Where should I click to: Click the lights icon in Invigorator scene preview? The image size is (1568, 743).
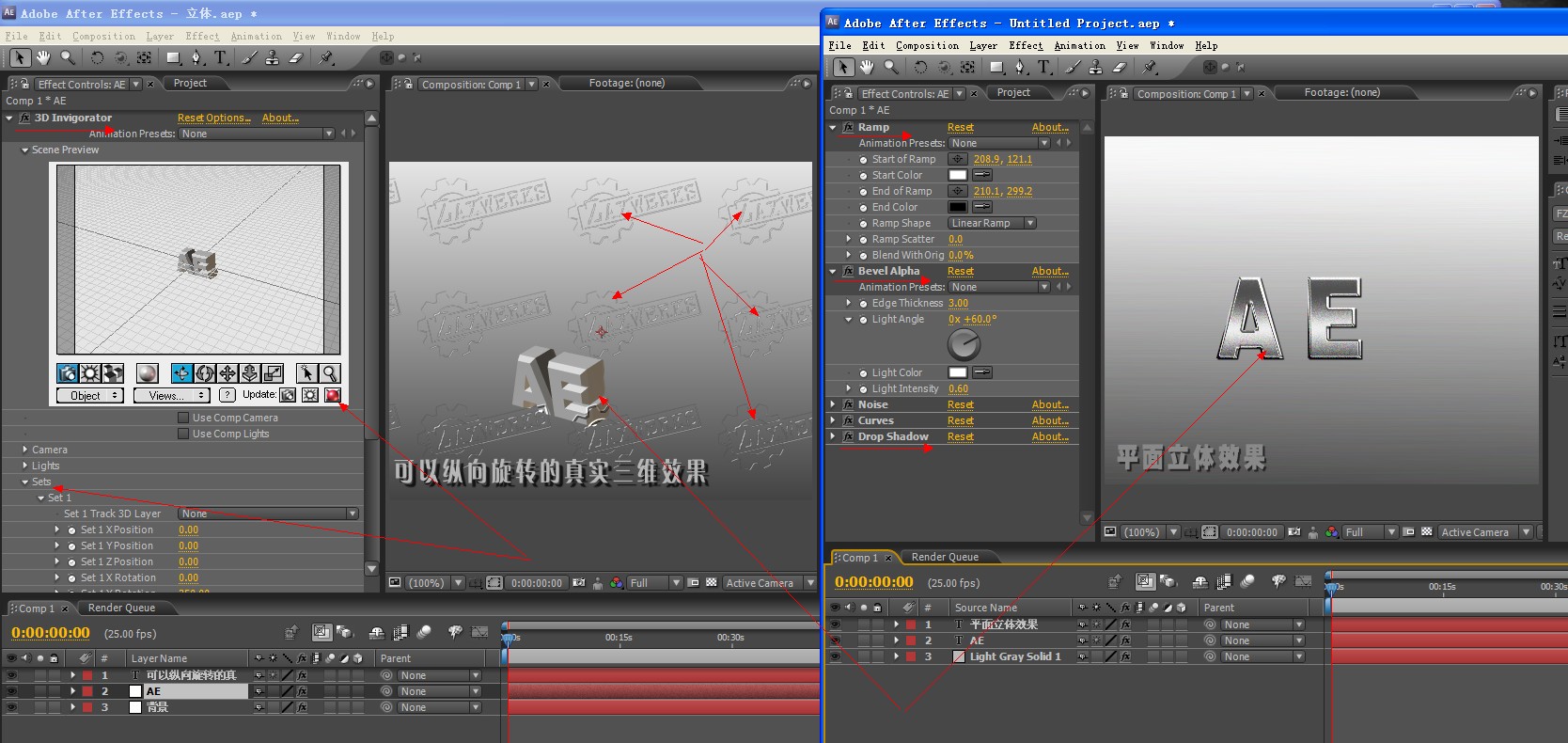pyautogui.click(x=90, y=373)
